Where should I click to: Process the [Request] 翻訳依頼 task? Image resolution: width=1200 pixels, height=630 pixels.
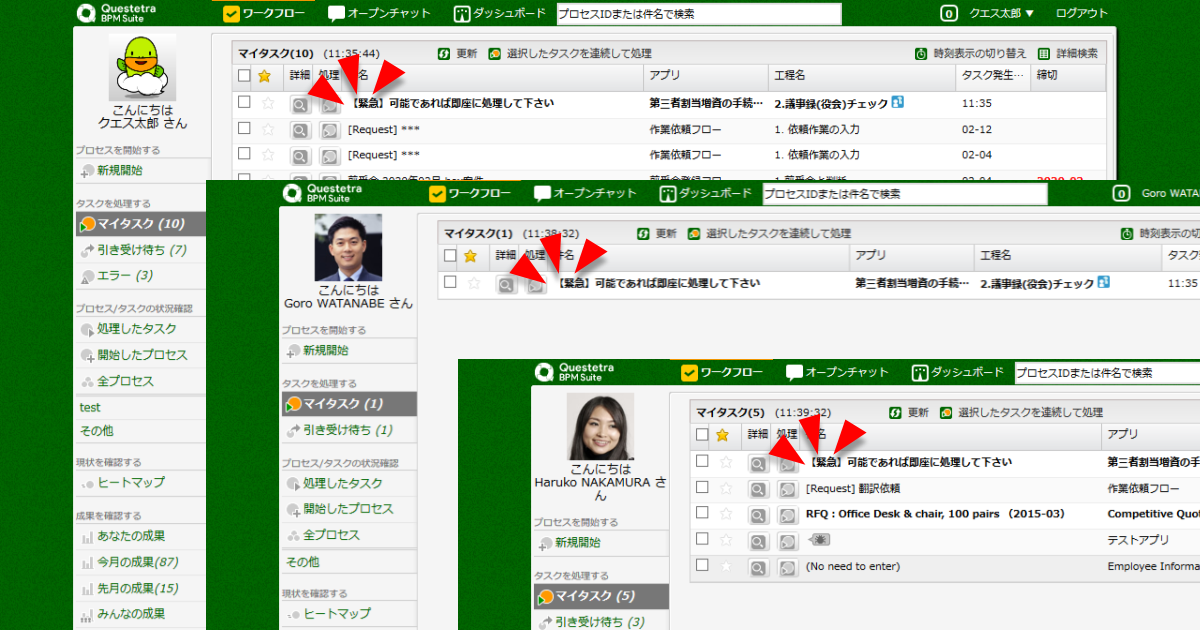click(788, 489)
